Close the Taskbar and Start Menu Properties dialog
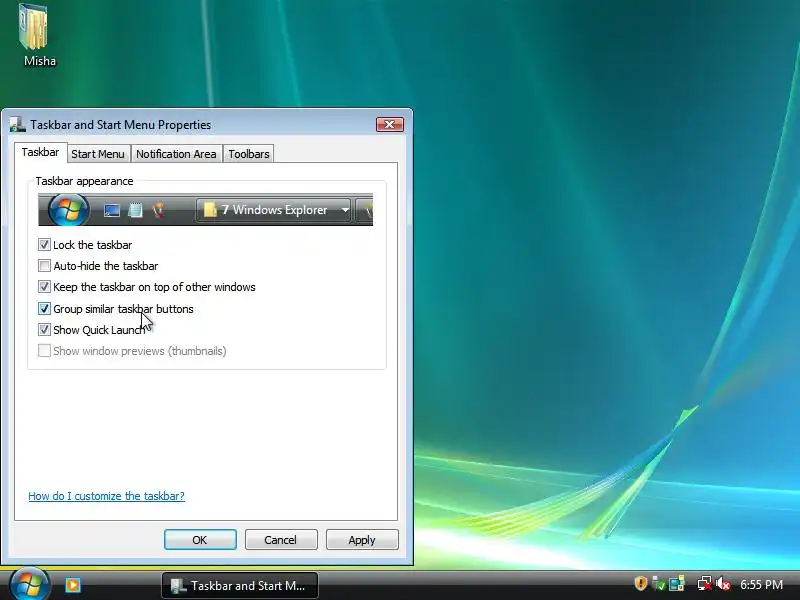 (390, 124)
